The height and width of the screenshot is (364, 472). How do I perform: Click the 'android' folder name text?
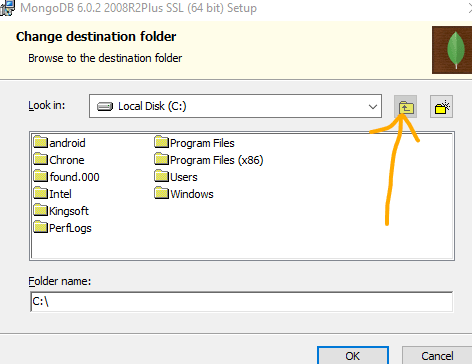67,143
